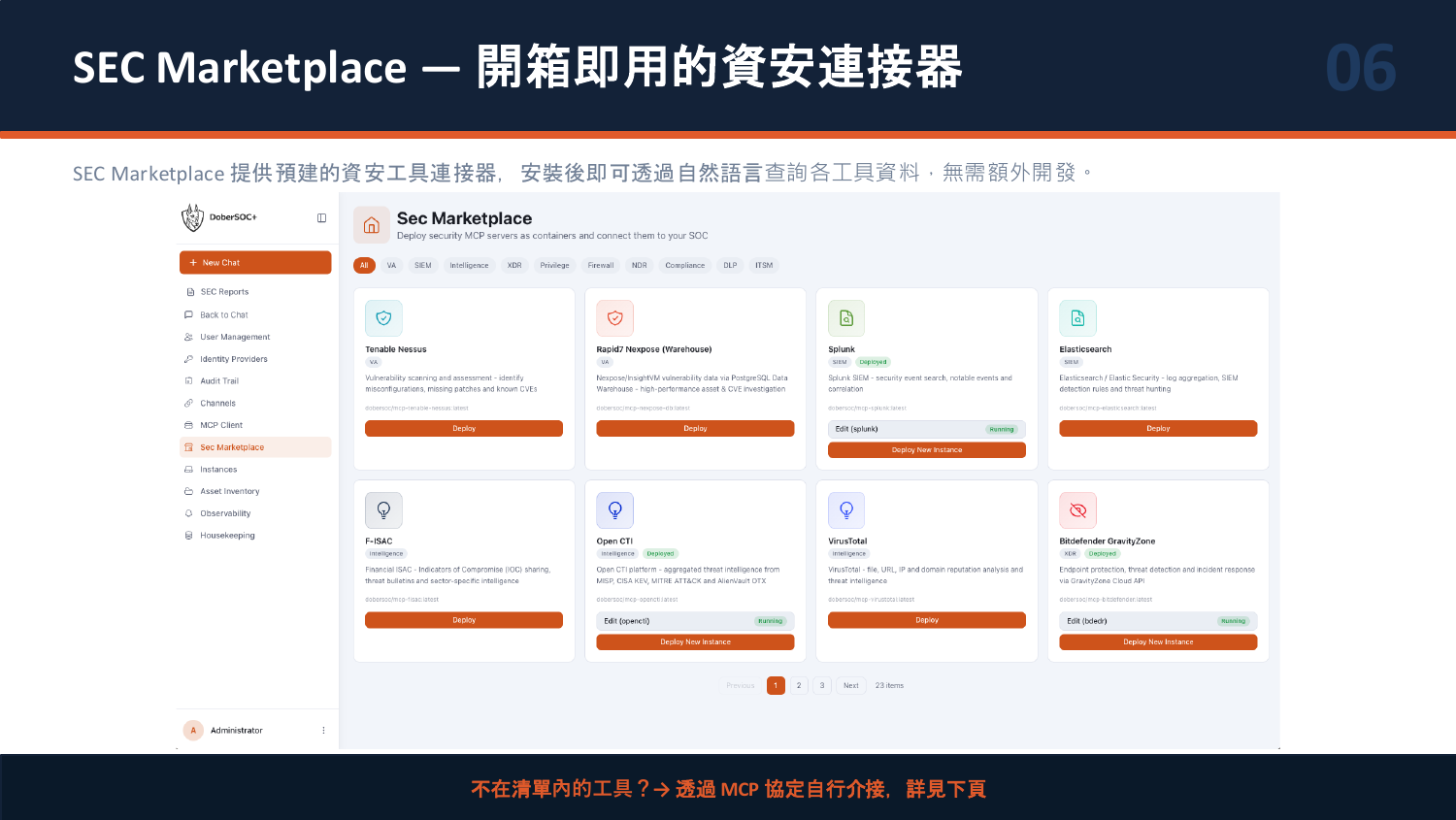
Task: Click the Splunk Deployed status badge
Action: [873, 362]
